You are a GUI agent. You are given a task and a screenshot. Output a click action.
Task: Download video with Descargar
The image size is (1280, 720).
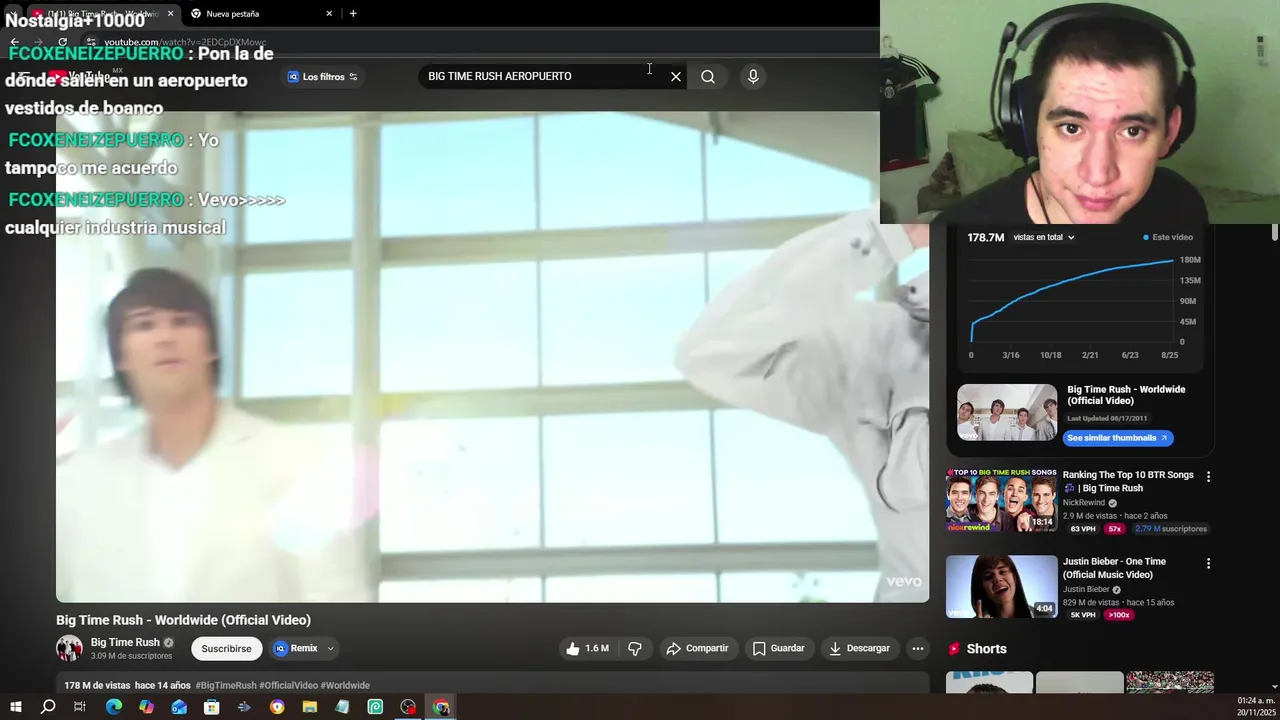point(859,648)
